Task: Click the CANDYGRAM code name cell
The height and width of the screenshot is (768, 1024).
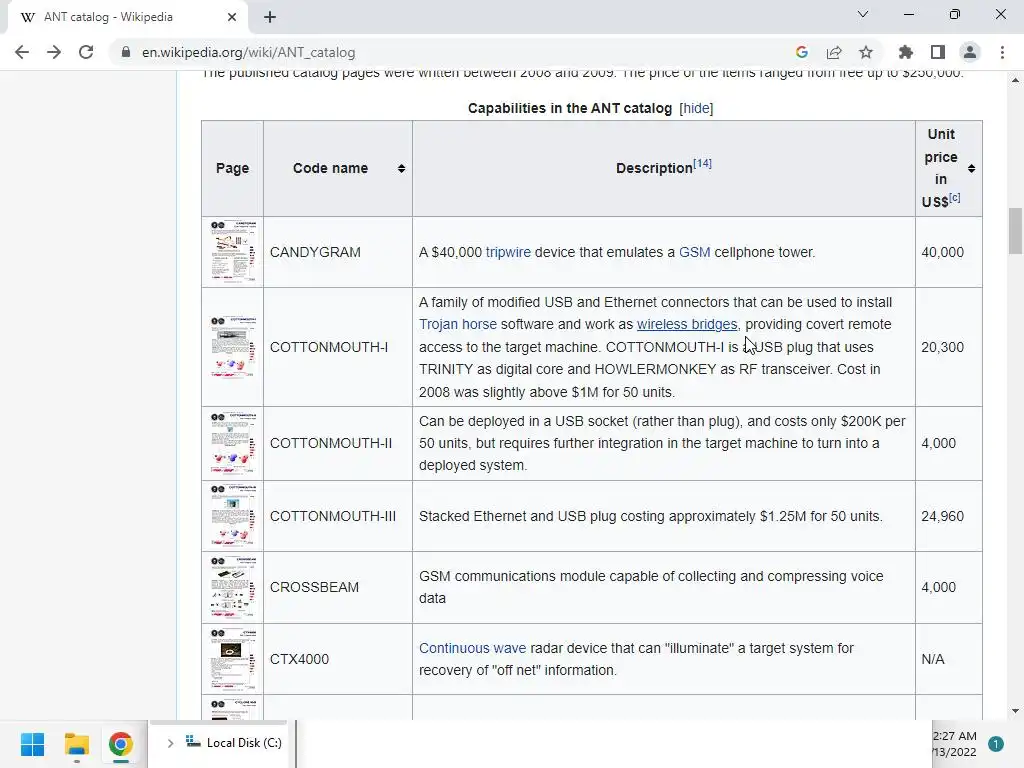Action: pos(338,252)
